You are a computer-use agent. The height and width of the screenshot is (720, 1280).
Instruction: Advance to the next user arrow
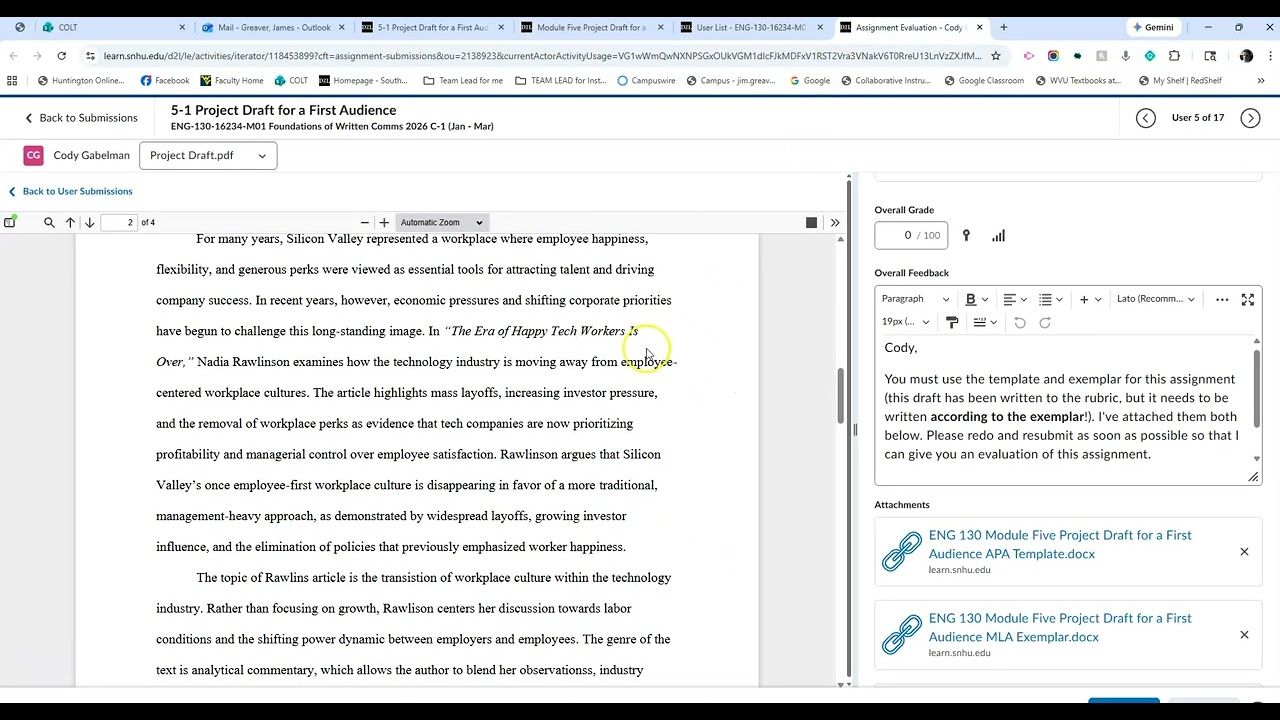pyautogui.click(x=1250, y=118)
